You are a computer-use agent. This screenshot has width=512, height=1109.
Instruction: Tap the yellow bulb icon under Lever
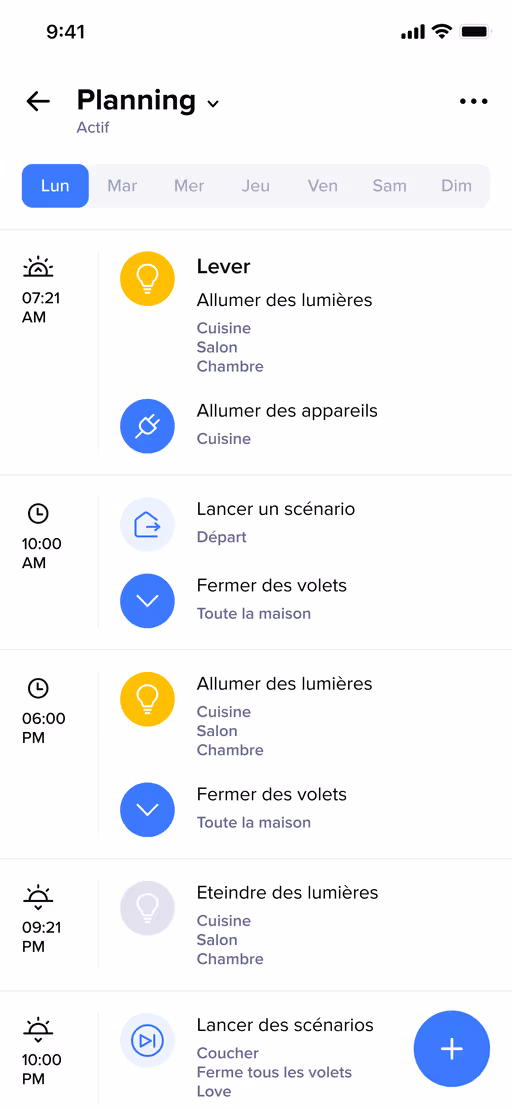click(147, 279)
